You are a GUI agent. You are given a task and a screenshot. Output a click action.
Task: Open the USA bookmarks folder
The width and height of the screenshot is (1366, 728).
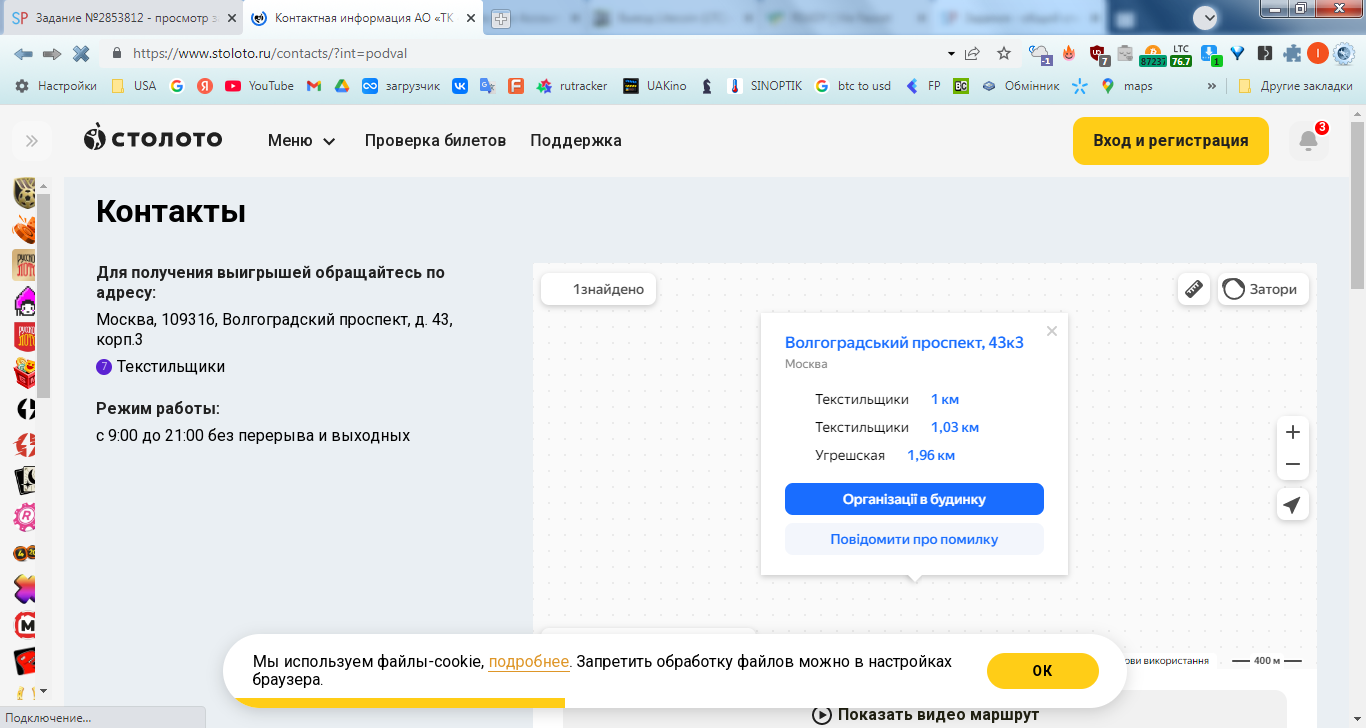(133, 86)
